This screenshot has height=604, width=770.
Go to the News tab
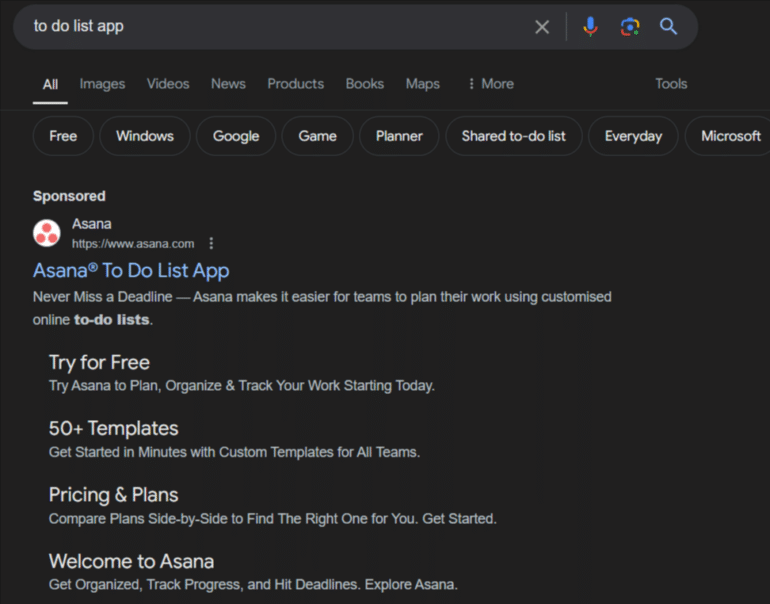228,84
